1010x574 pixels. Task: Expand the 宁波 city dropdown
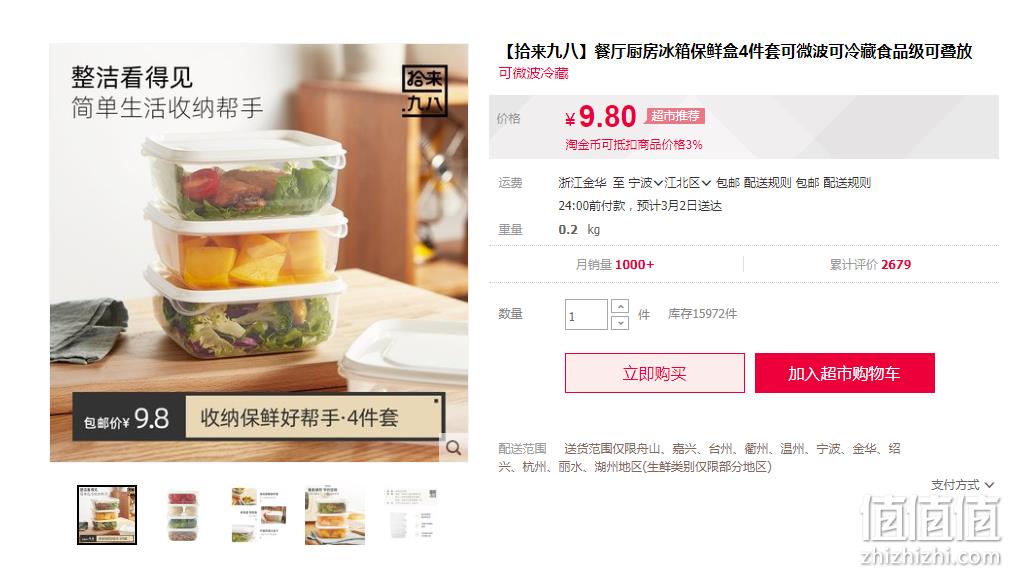point(645,183)
